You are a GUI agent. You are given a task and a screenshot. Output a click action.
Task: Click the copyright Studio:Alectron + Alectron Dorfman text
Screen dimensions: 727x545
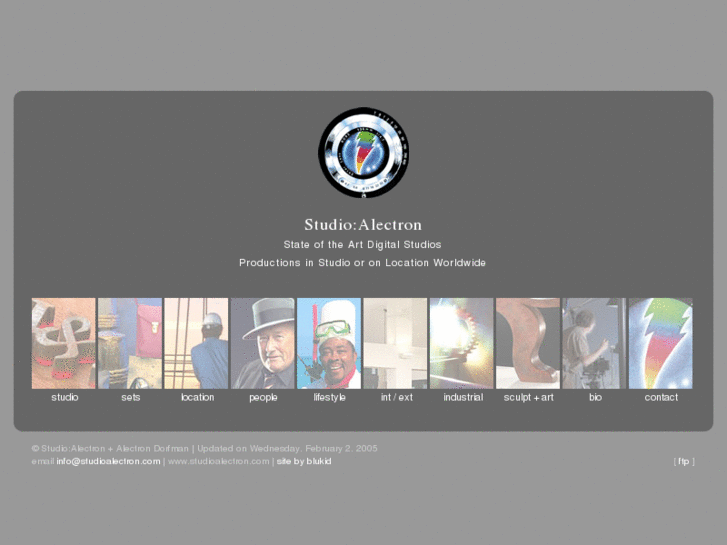(110, 449)
